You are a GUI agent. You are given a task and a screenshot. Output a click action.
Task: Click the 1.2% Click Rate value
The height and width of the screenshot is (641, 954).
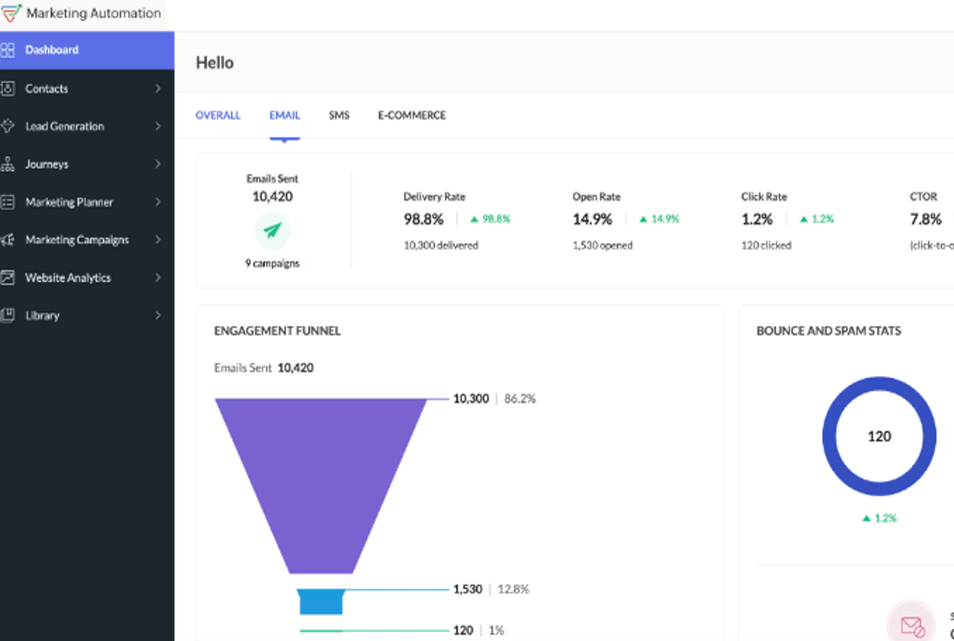[757, 219]
